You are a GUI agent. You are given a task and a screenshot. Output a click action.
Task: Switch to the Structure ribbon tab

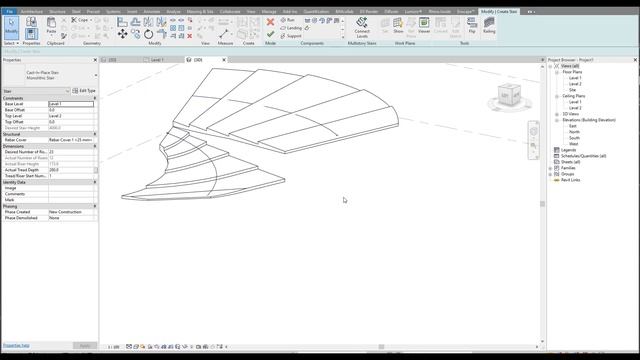click(x=57, y=11)
